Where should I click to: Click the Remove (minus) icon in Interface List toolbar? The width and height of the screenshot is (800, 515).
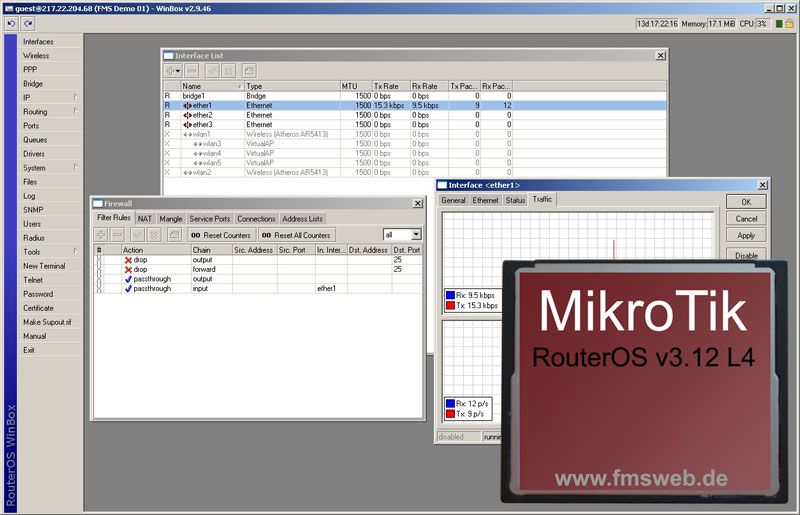[x=191, y=71]
